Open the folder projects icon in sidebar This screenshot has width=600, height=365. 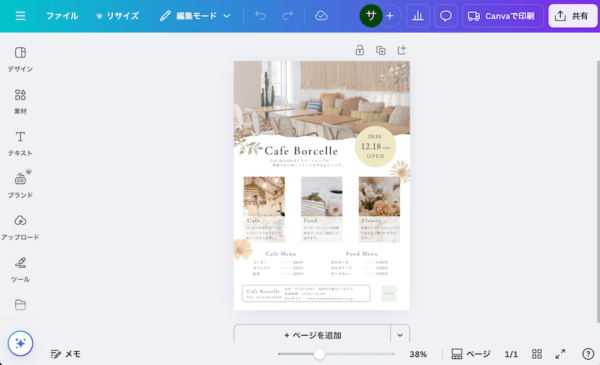coord(20,305)
